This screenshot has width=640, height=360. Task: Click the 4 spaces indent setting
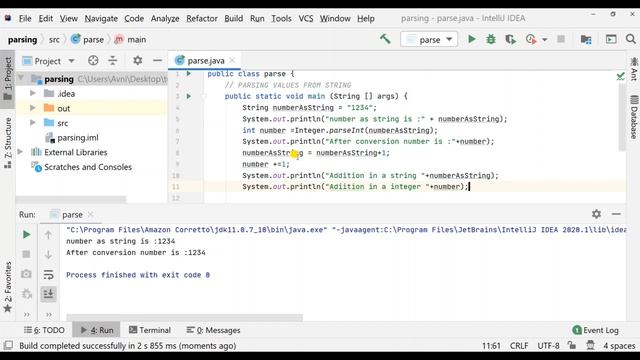pyautogui.click(x=619, y=346)
